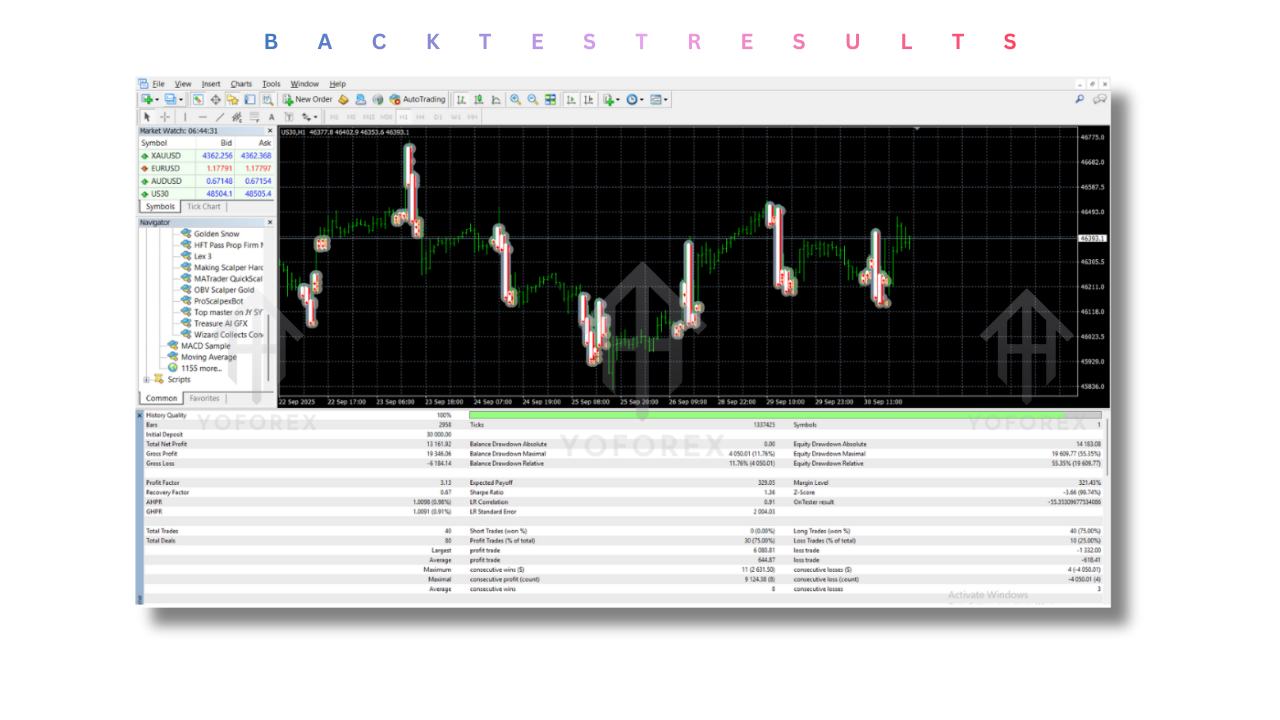Switch chart to bar display

461,99
